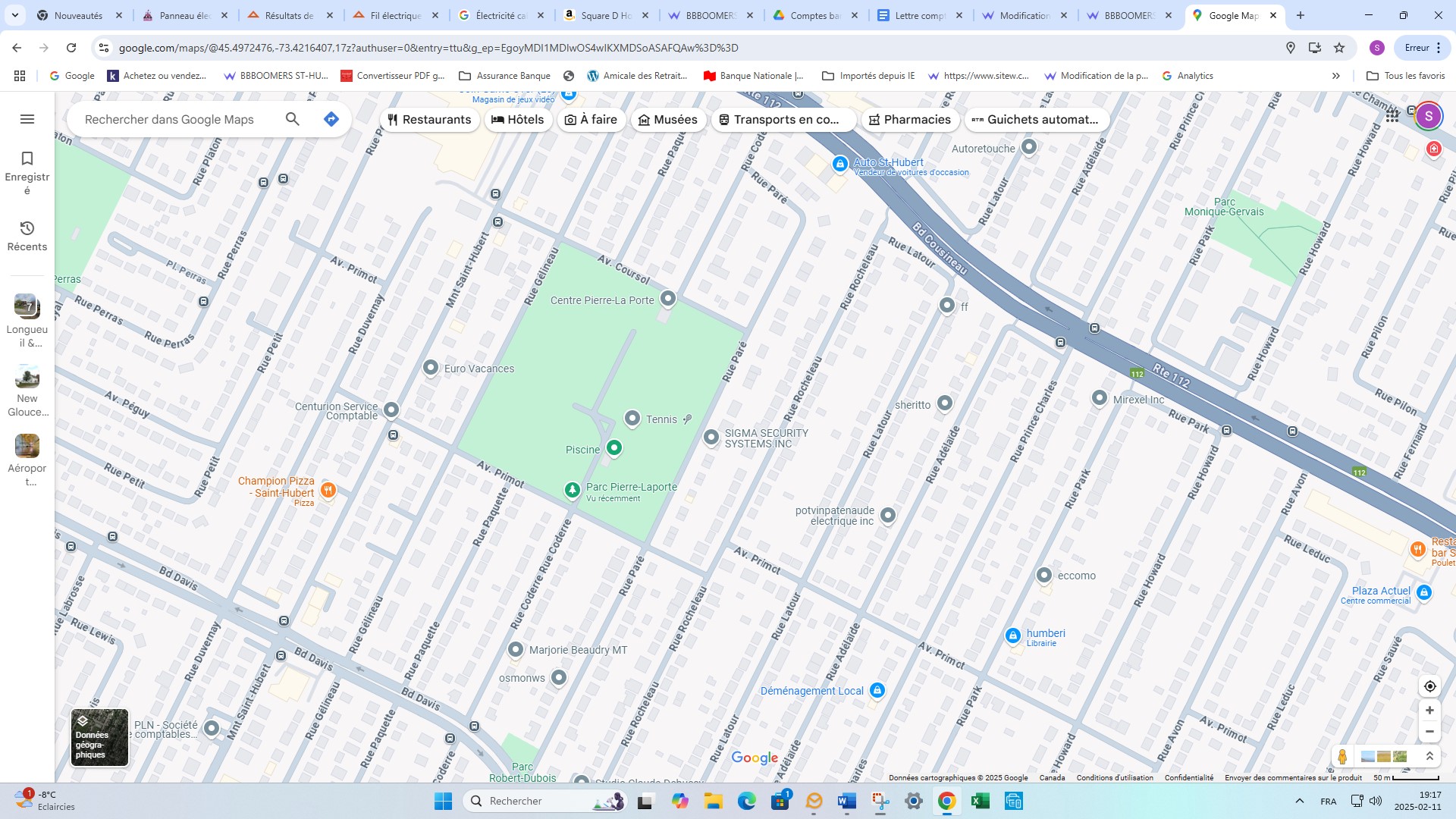Click the SIGMA SECURITY SYSTEMS pin
1456x819 pixels.
711,437
